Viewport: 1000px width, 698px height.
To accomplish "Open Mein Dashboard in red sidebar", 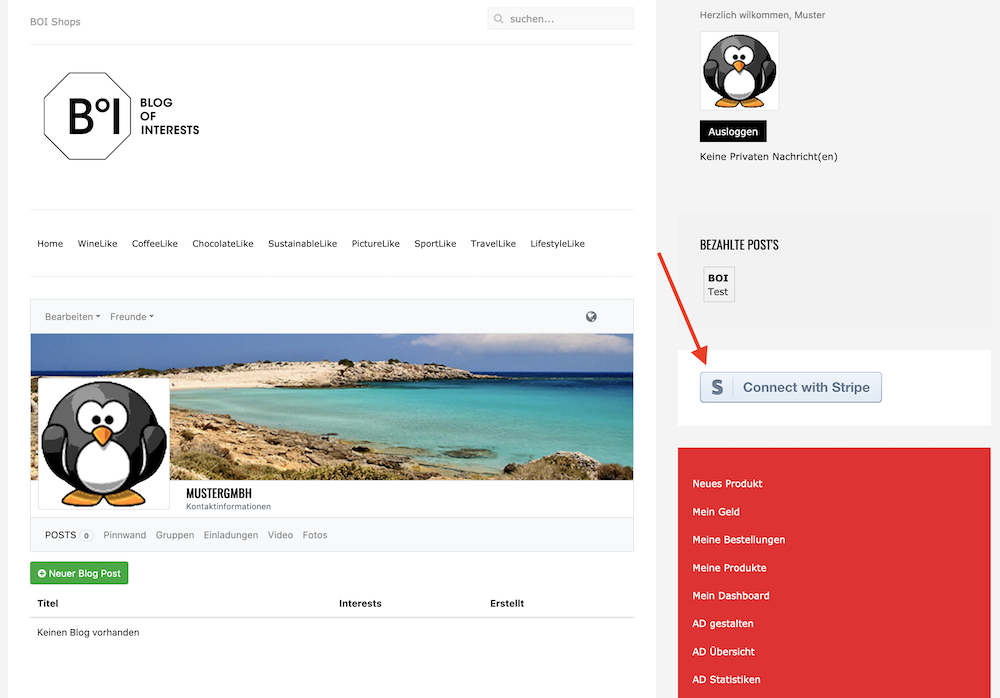I will [x=730, y=596].
